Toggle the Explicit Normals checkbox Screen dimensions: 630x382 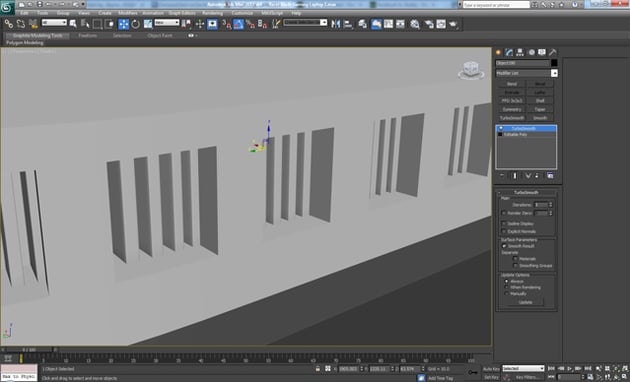[503, 231]
